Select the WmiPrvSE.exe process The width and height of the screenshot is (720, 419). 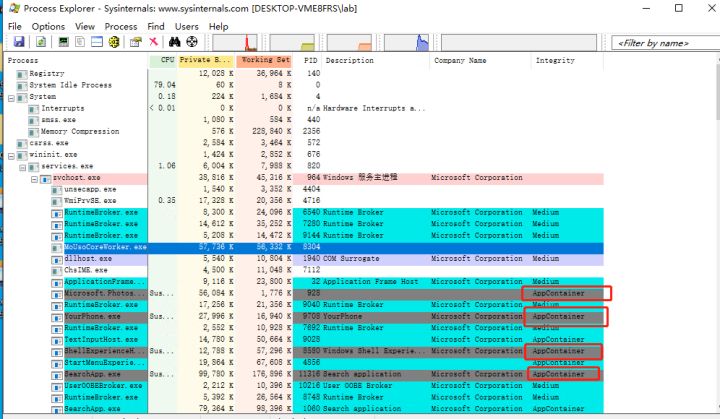click(x=305, y=201)
